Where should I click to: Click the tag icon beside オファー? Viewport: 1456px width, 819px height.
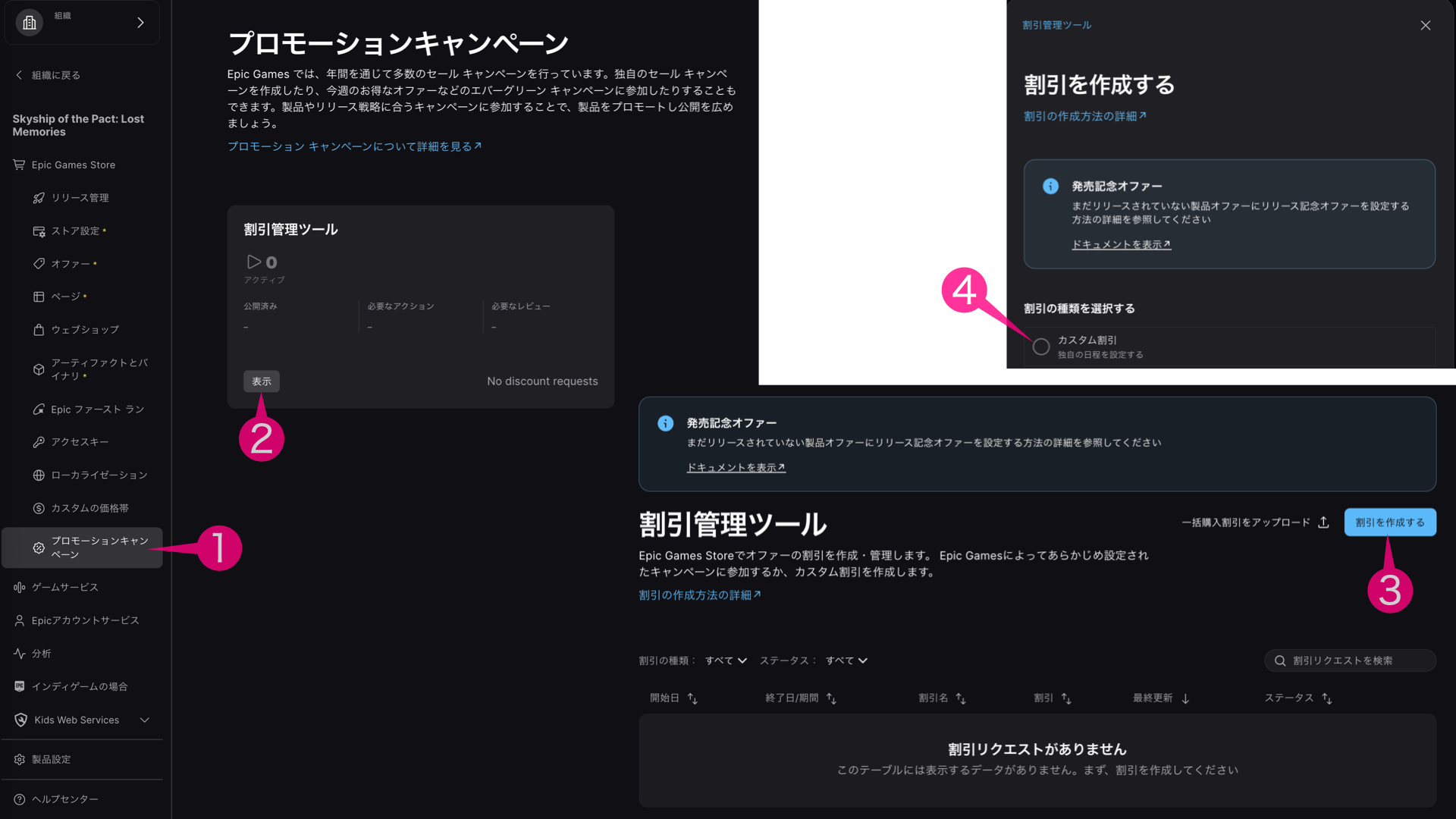pos(39,264)
